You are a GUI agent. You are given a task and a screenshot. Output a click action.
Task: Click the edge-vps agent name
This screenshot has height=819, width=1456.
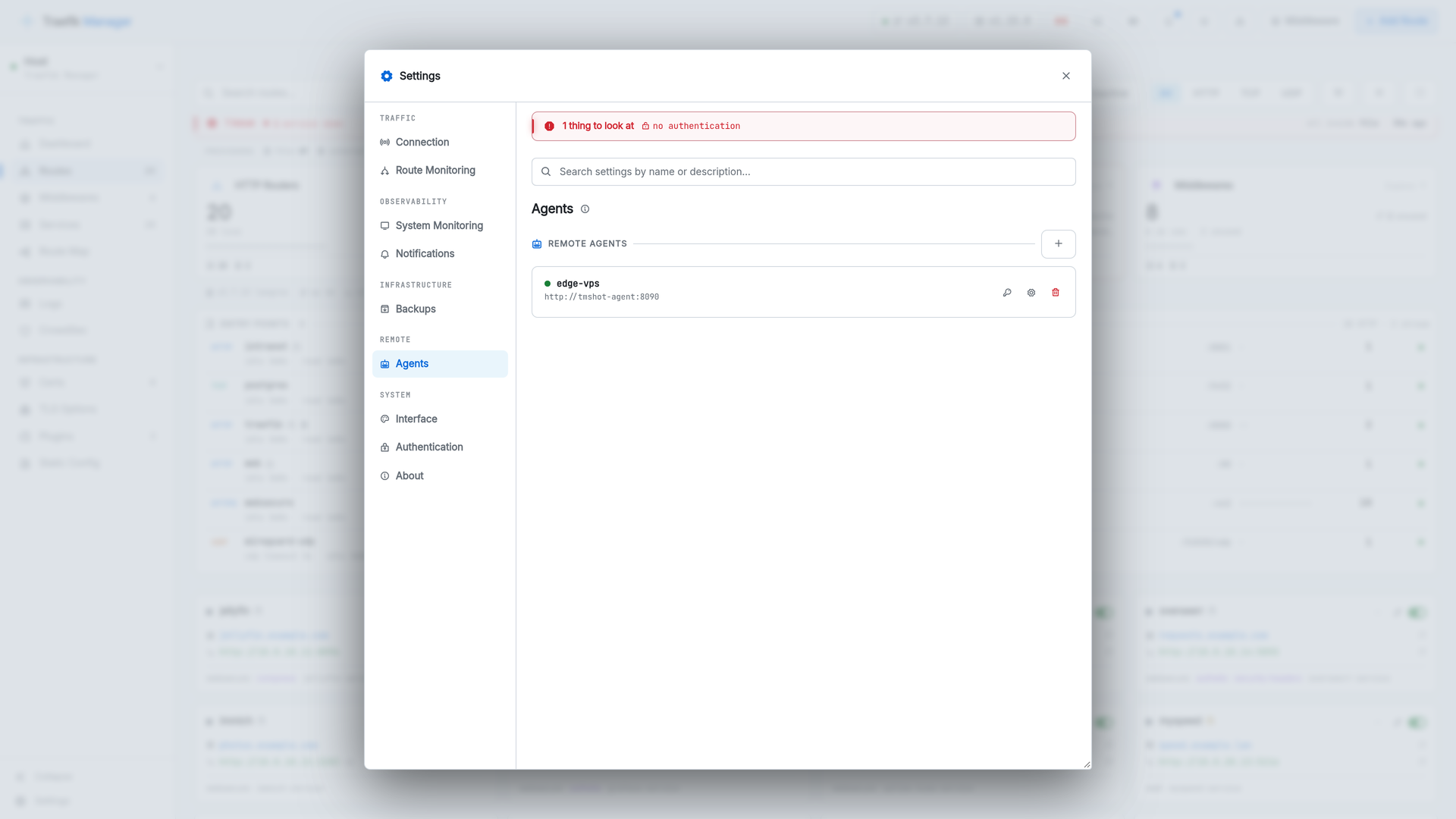(578, 284)
